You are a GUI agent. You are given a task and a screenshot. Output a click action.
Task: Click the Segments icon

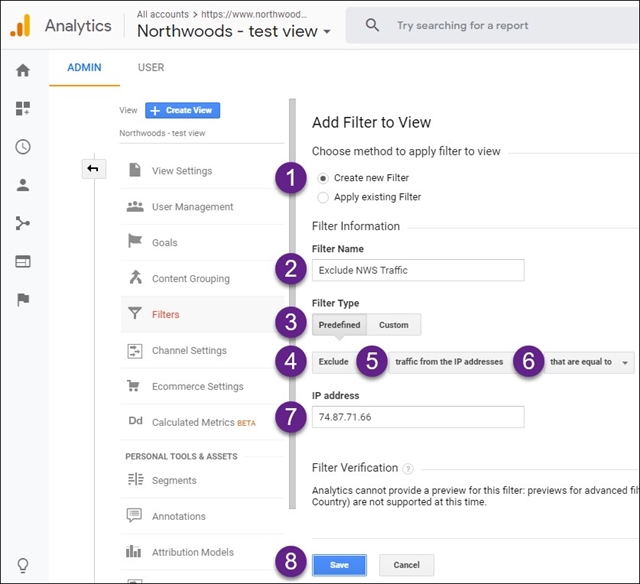(136, 479)
